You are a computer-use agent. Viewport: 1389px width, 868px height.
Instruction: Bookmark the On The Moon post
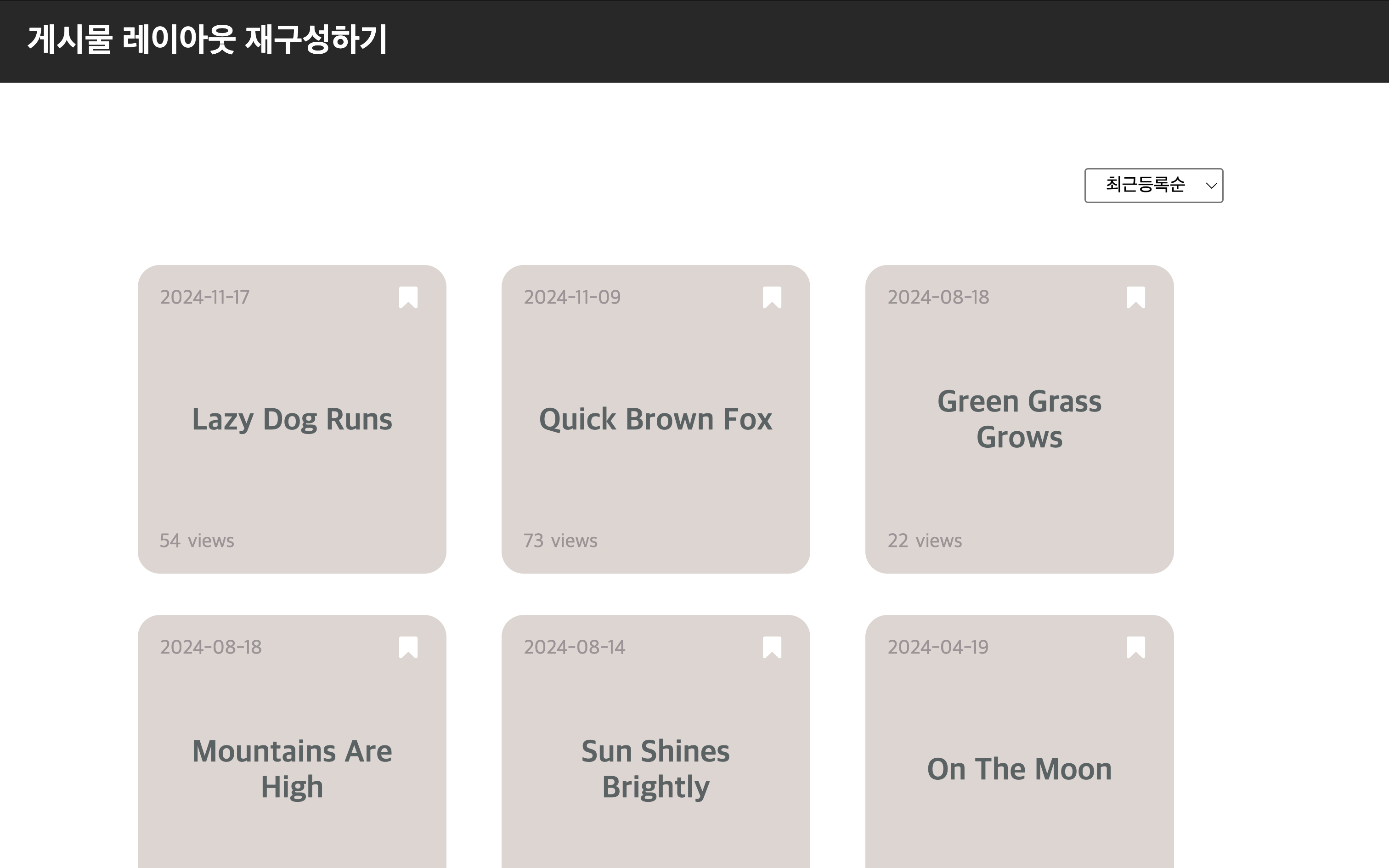tap(1136, 648)
